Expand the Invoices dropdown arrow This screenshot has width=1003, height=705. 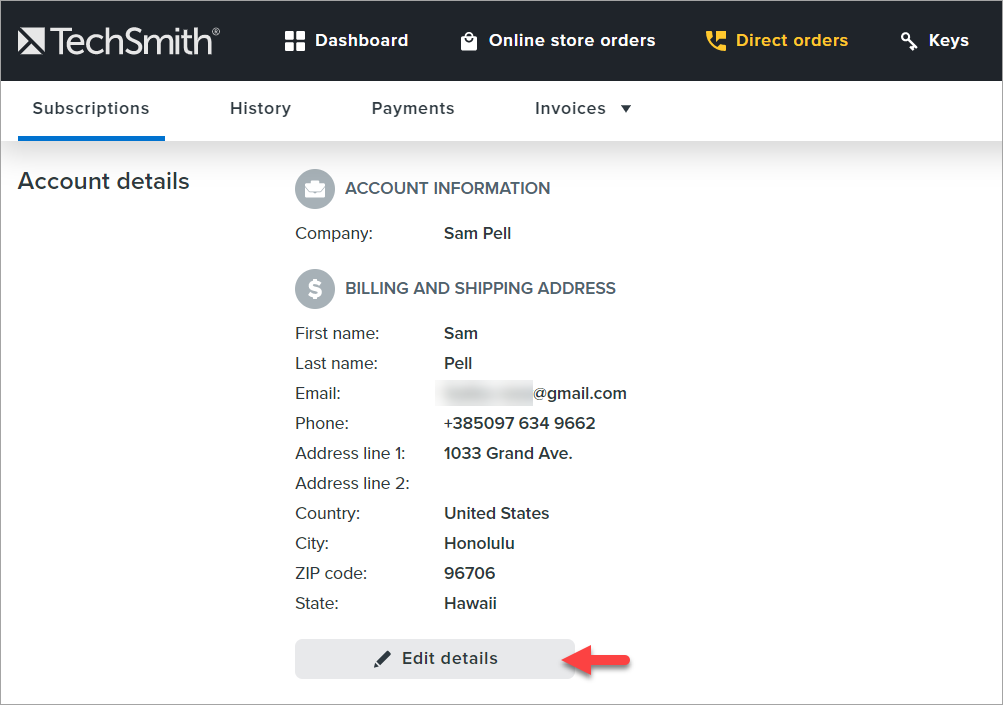pyautogui.click(x=625, y=108)
